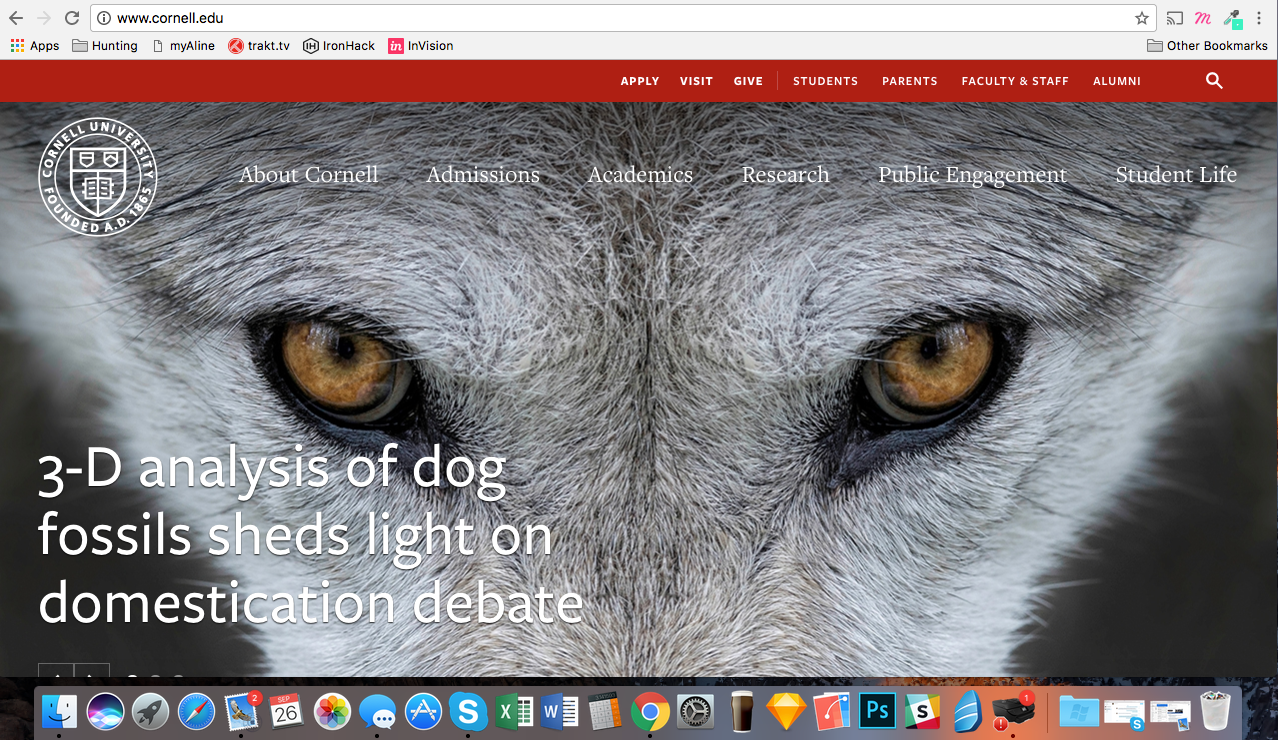Open the Research menu
This screenshot has width=1278, height=740.
pos(786,174)
